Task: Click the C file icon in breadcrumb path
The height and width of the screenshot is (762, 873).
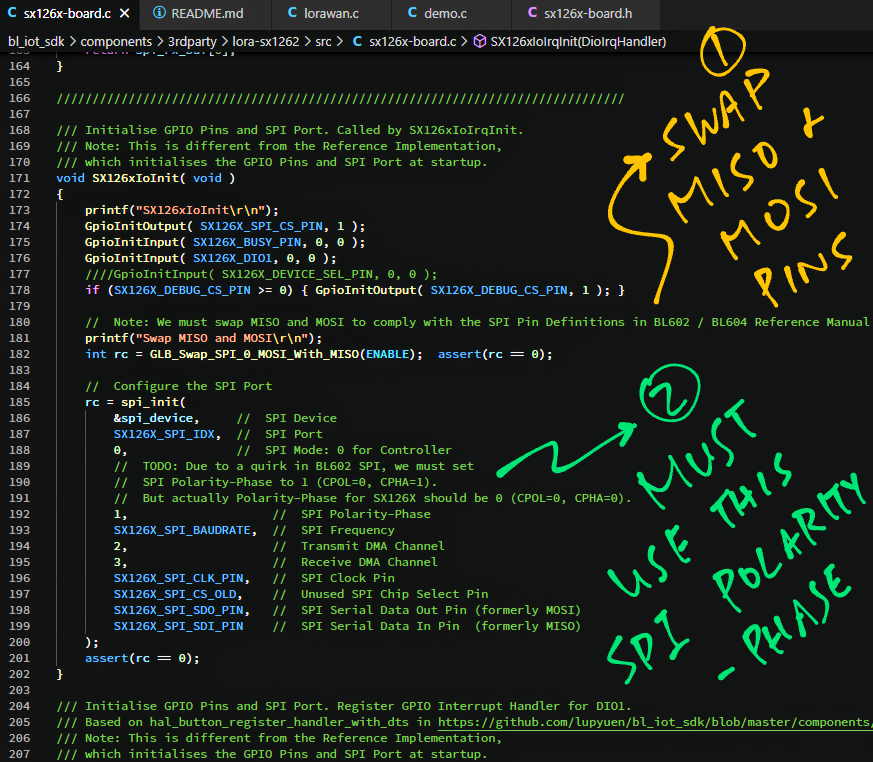Action: coord(357,42)
